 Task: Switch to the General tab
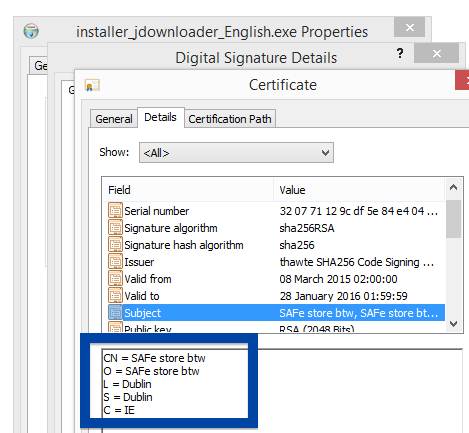coord(114,119)
